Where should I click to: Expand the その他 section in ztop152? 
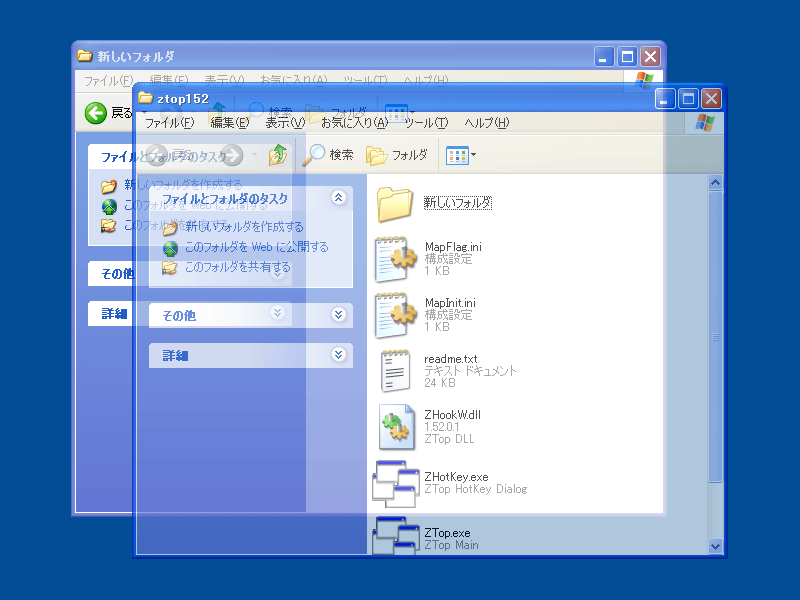339,314
